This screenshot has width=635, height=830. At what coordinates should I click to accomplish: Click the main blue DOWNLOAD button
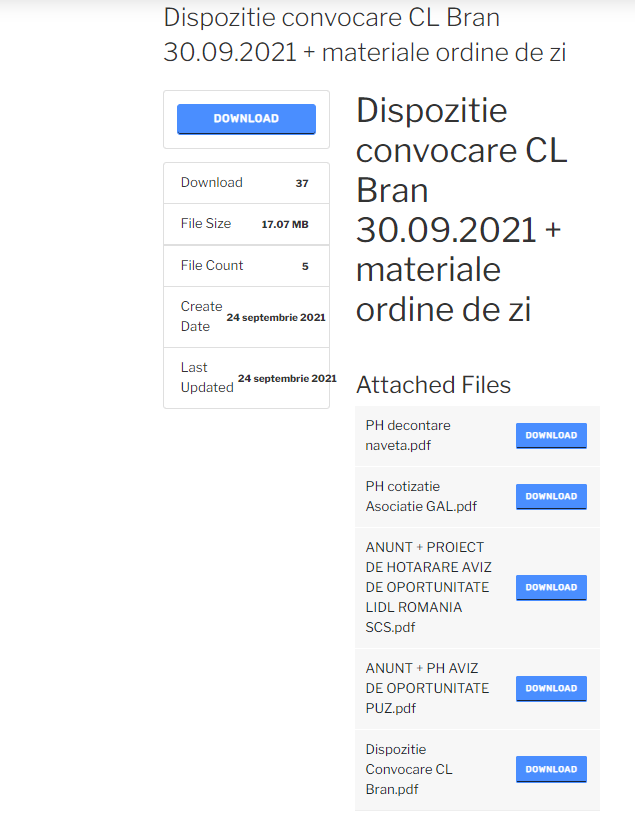(x=246, y=119)
